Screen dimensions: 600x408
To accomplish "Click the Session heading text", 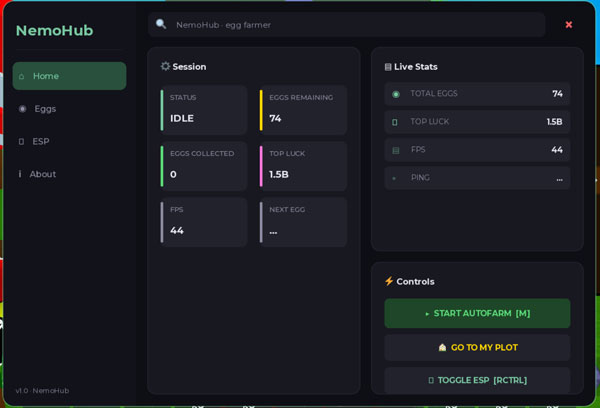I will point(189,67).
